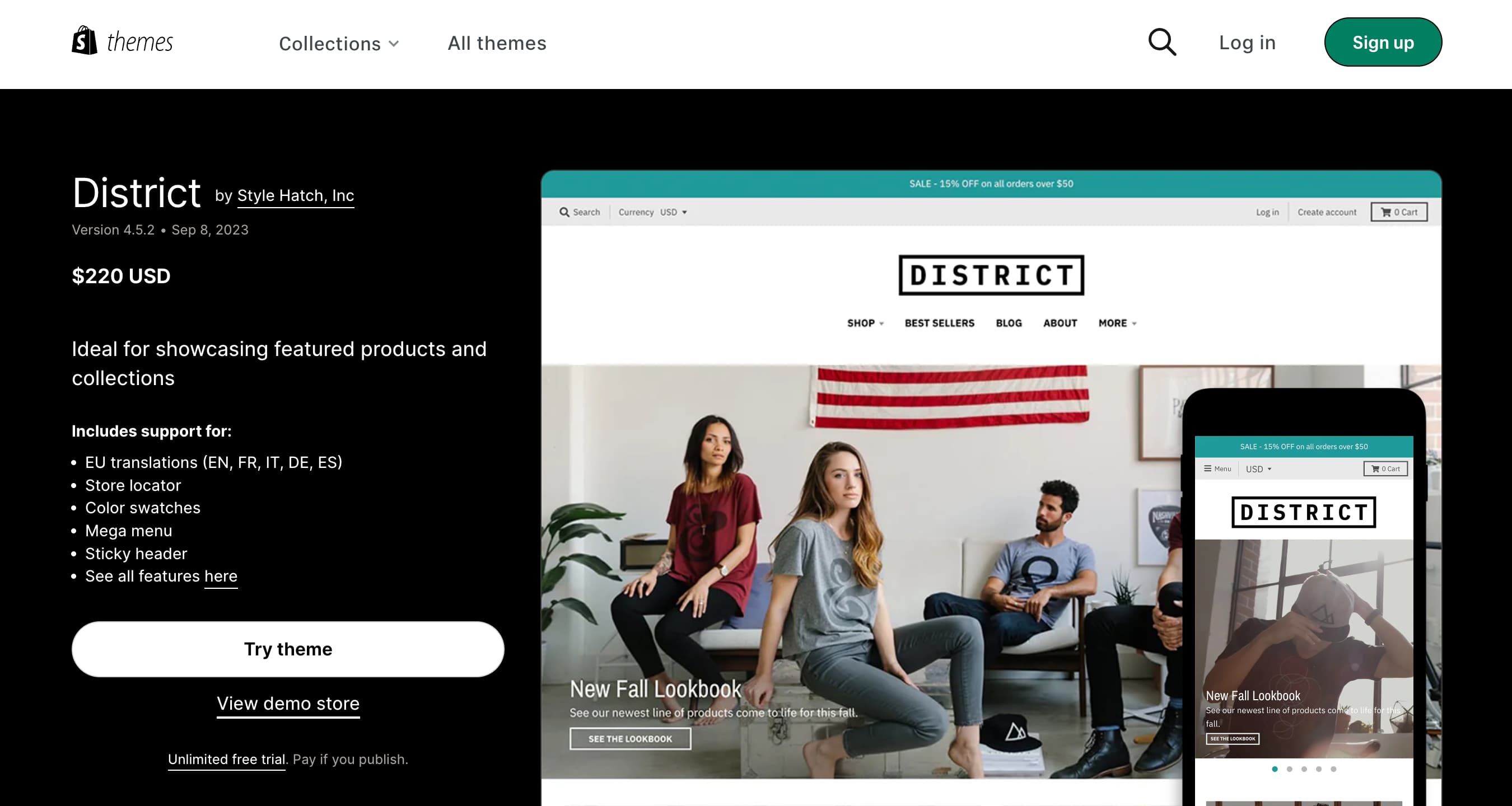Click the Shopify bag logo icon
The width and height of the screenshot is (1512, 806).
click(x=85, y=40)
